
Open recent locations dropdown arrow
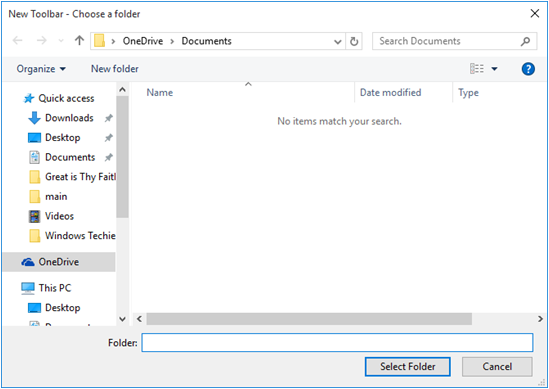[x=61, y=41]
